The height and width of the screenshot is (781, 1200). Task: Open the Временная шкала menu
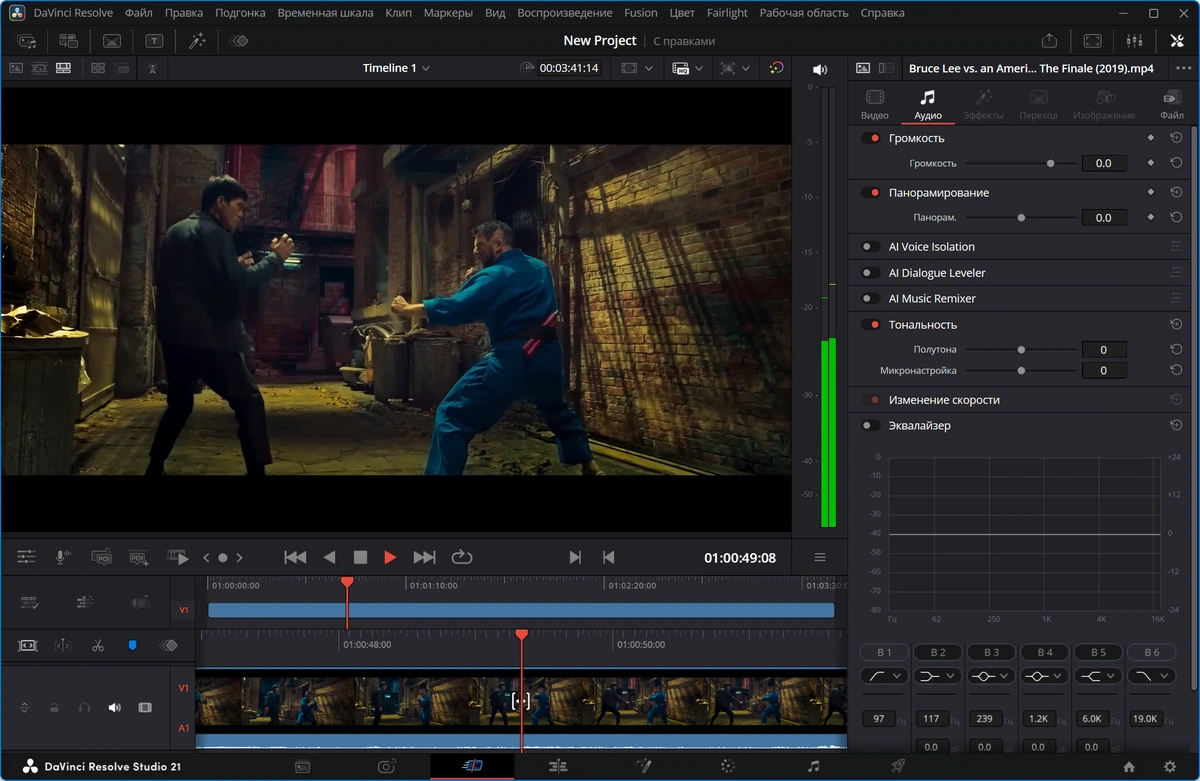click(325, 13)
